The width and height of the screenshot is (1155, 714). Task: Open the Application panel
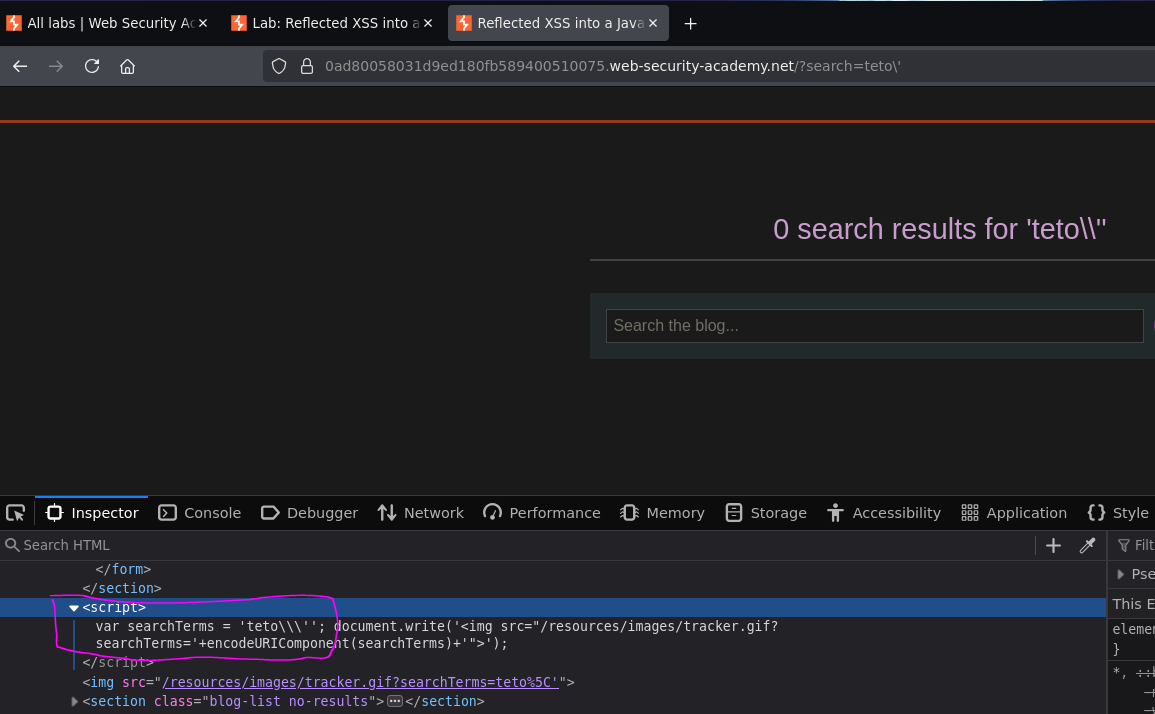(x=1014, y=513)
